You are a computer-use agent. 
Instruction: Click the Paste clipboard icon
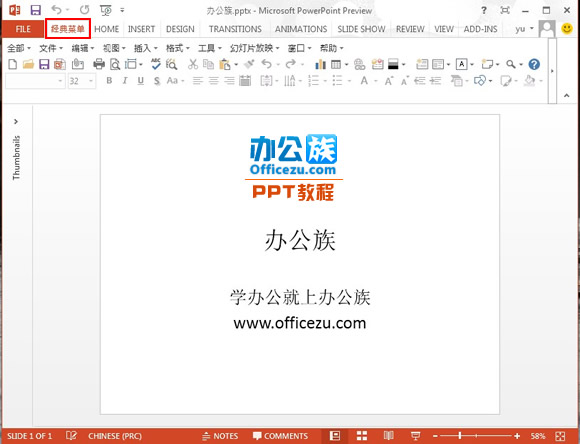[x=225, y=64]
